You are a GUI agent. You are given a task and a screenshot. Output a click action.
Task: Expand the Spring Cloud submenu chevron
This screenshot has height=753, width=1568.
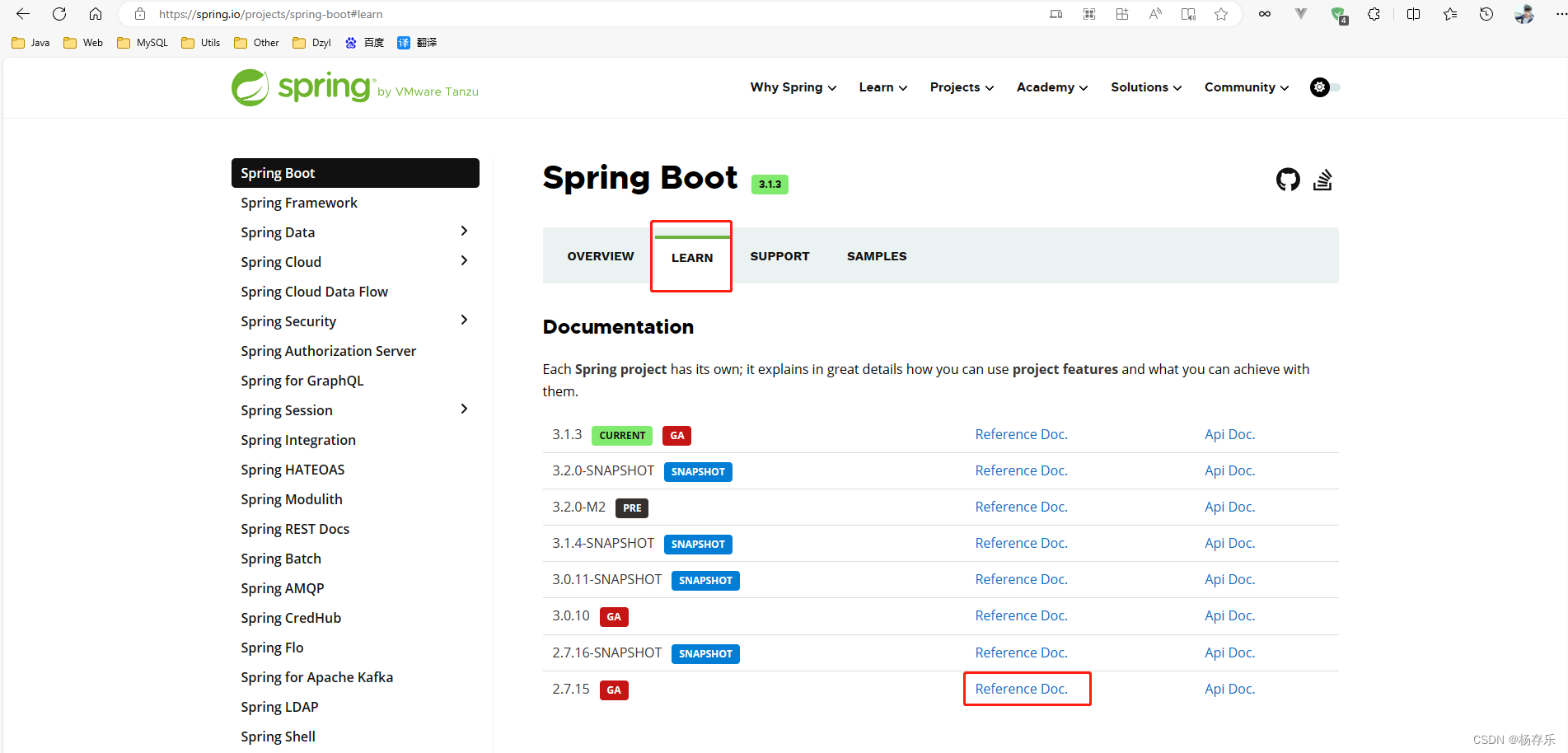(464, 261)
